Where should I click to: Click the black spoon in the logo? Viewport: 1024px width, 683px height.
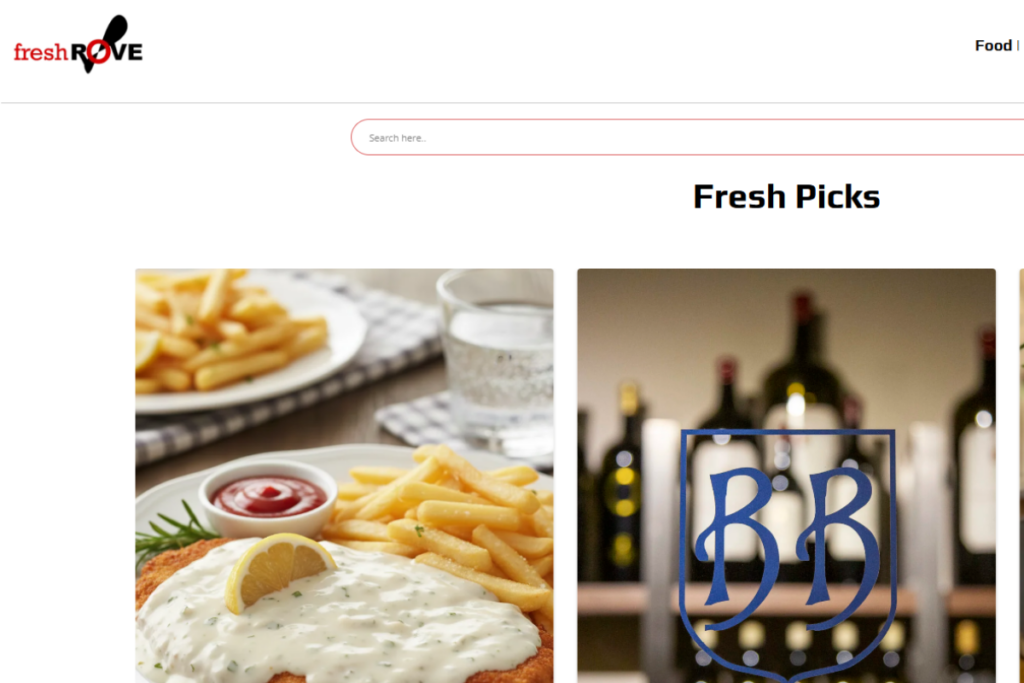coord(106,41)
